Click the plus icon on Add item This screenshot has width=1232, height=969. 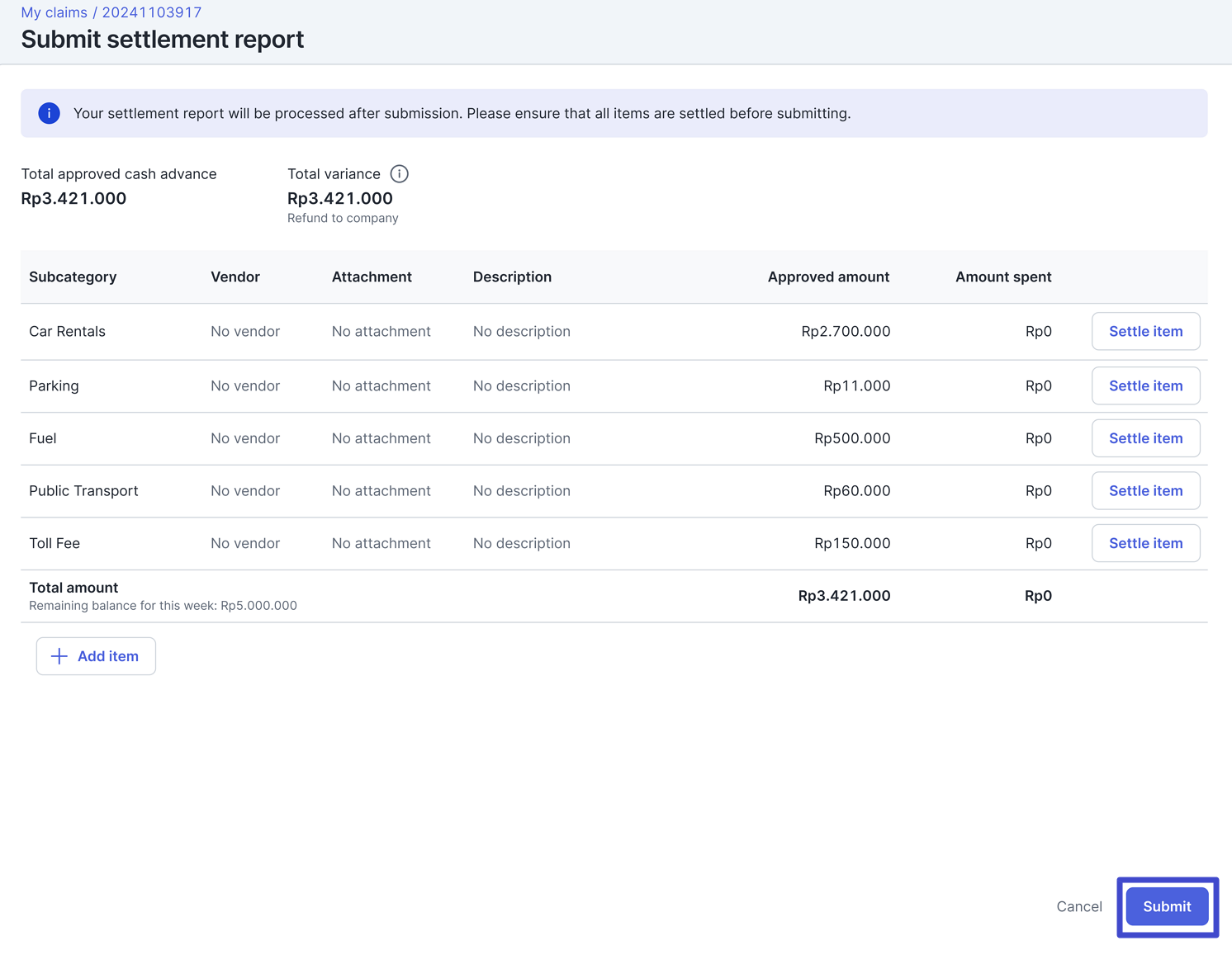tap(59, 656)
